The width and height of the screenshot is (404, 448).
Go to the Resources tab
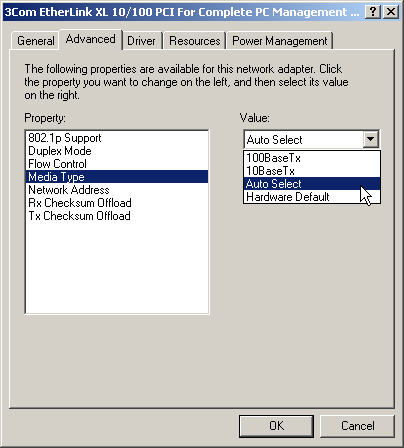195,41
